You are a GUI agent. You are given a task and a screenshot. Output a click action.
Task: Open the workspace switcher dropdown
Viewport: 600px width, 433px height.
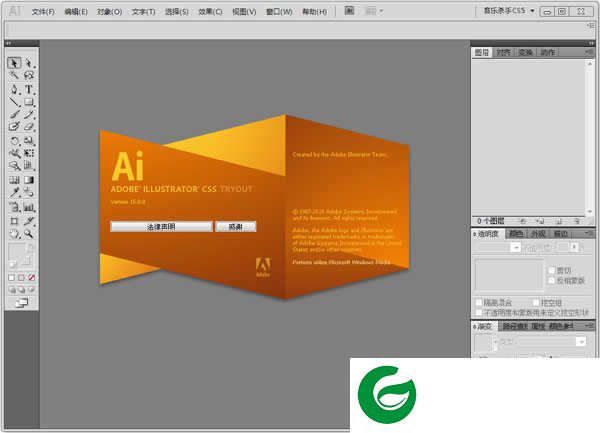coord(509,11)
